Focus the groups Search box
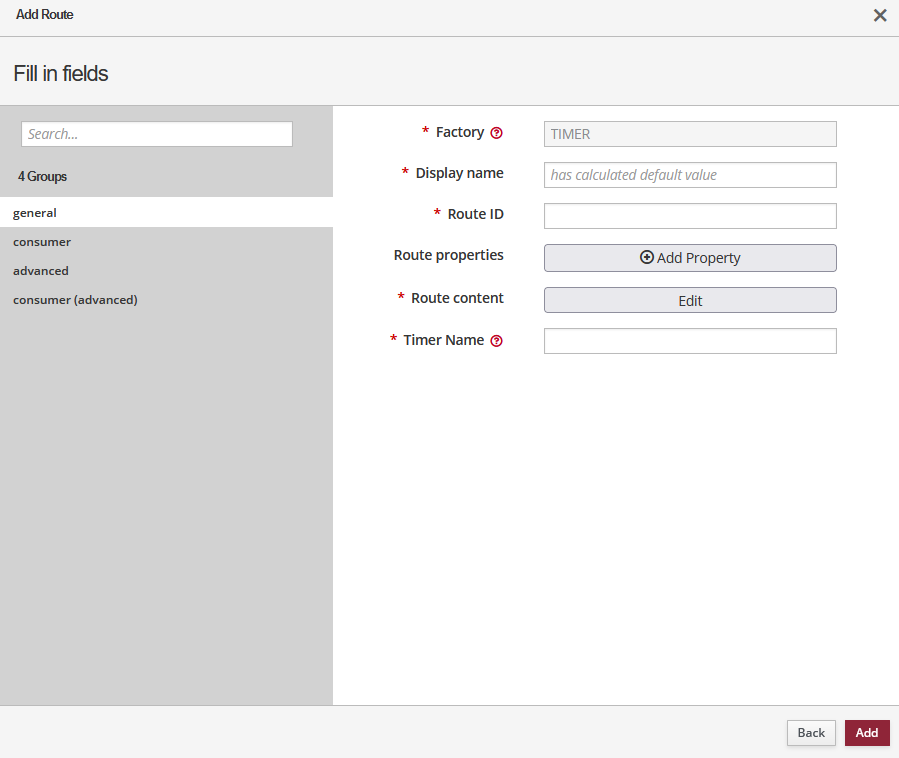 pyautogui.click(x=157, y=134)
